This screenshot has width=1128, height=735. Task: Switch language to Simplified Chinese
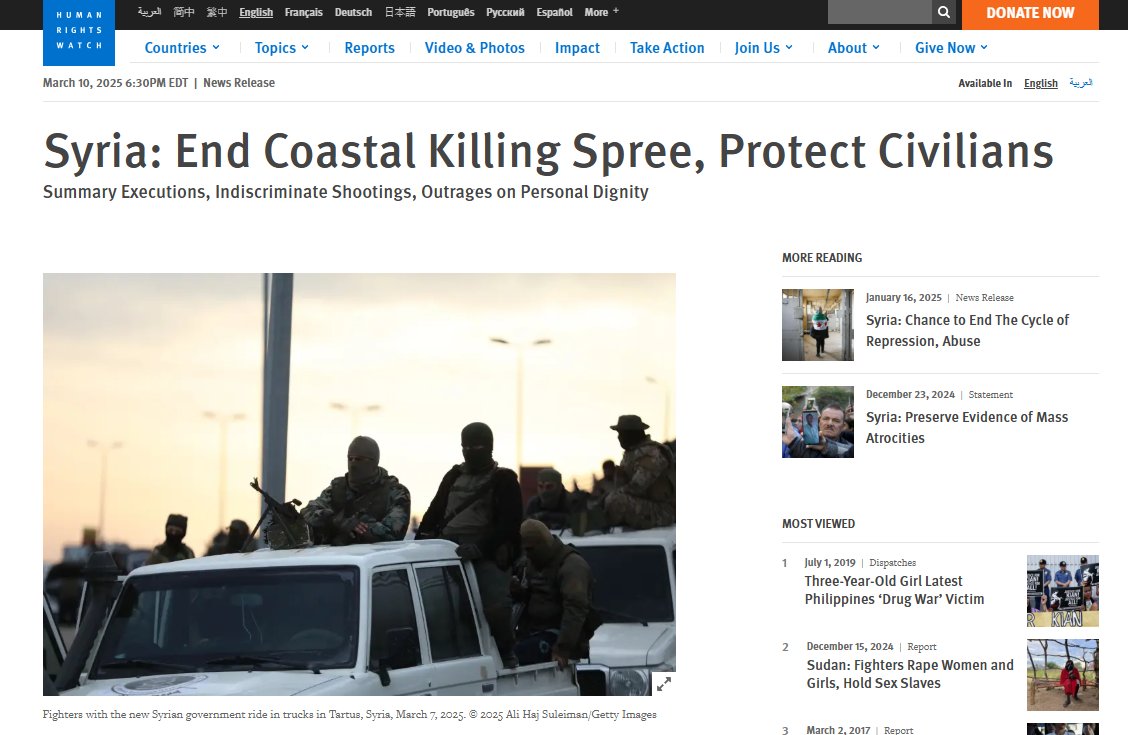(x=184, y=12)
